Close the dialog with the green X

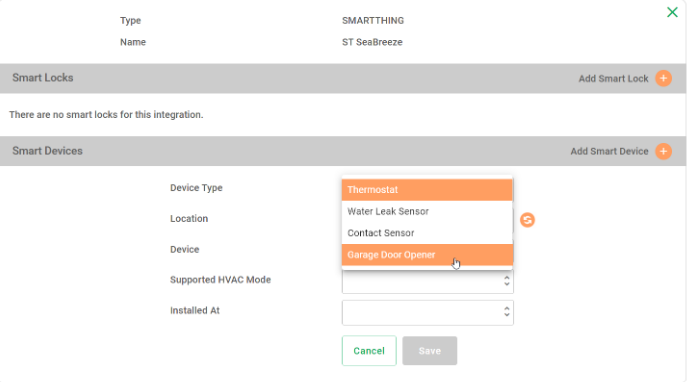click(x=672, y=12)
